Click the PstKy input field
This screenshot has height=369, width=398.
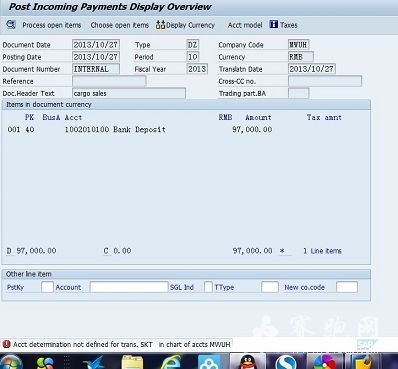[47, 287]
